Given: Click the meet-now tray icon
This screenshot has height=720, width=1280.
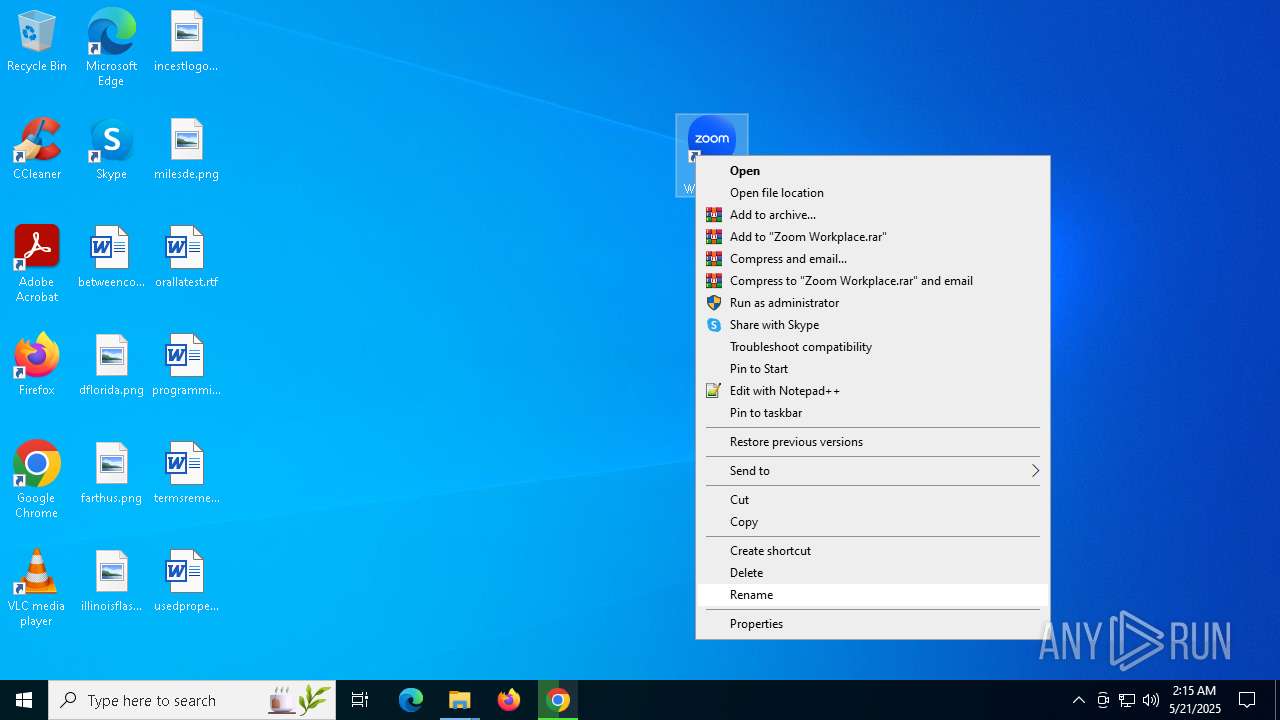Looking at the screenshot, I should point(1103,700).
